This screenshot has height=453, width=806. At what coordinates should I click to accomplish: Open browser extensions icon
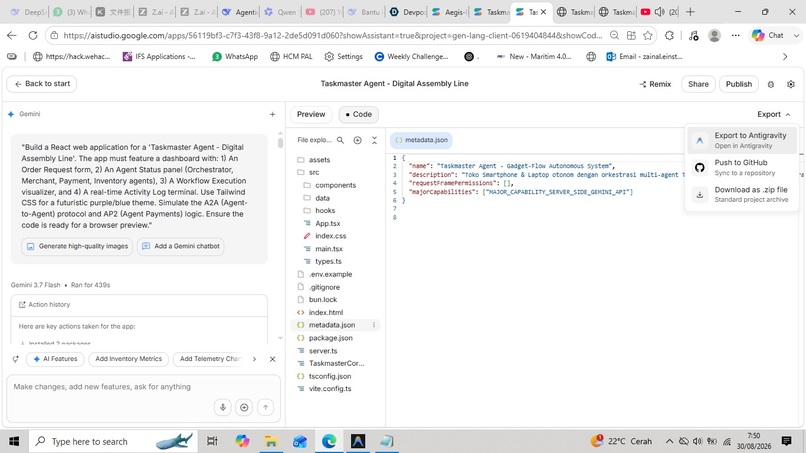pos(669,35)
